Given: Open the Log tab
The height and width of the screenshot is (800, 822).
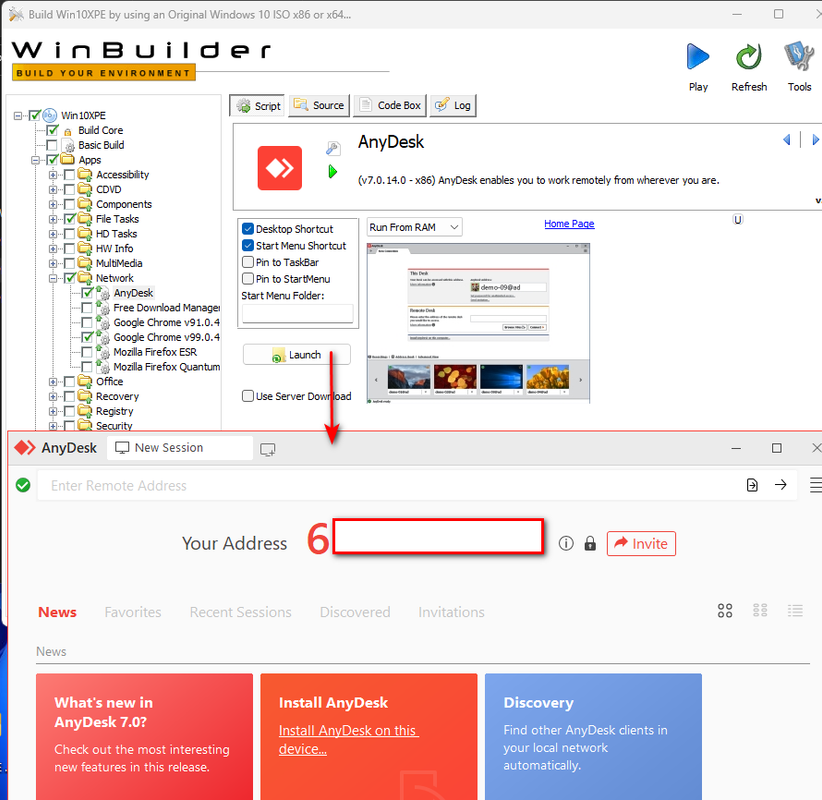Looking at the screenshot, I should click(x=453, y=105).
